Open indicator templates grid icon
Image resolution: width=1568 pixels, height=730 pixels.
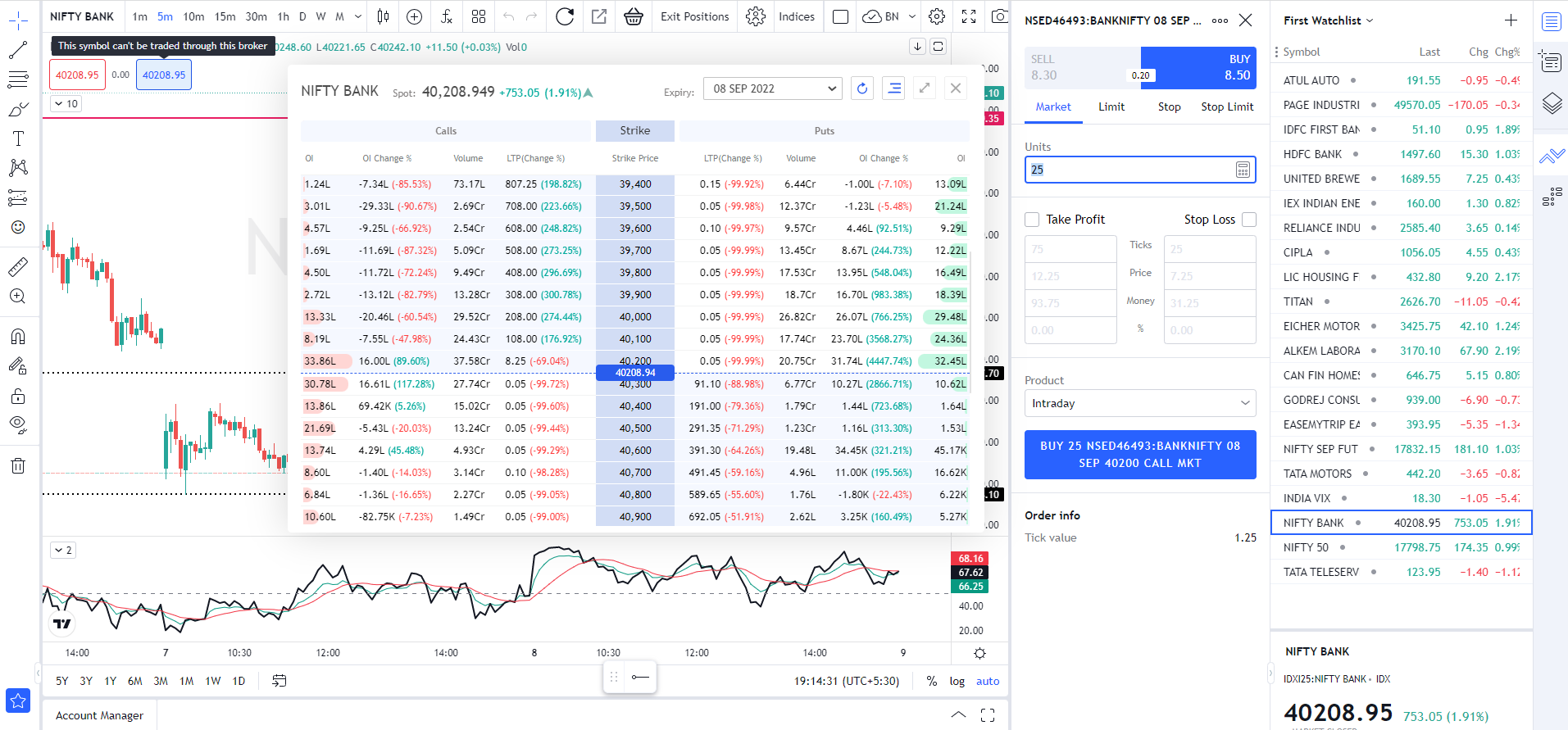click(x=479, y=16)
